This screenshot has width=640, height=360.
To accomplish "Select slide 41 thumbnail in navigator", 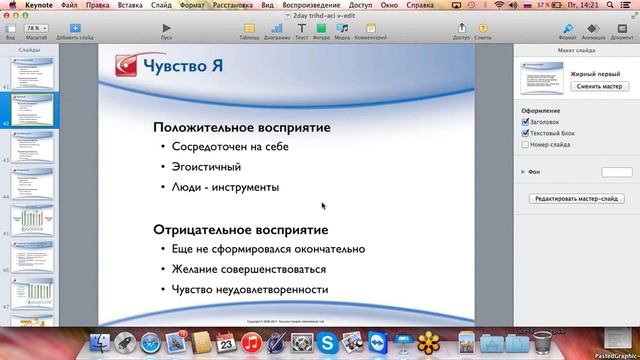I will point(32,73).
